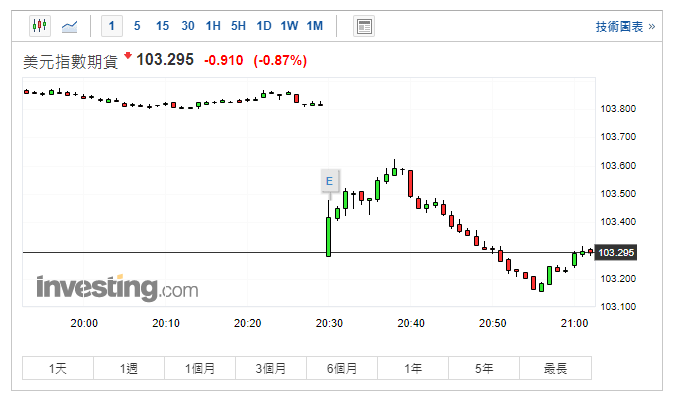Switch to the area line chart icon
The width and height of the screenshot is (674, 401).
70,26
